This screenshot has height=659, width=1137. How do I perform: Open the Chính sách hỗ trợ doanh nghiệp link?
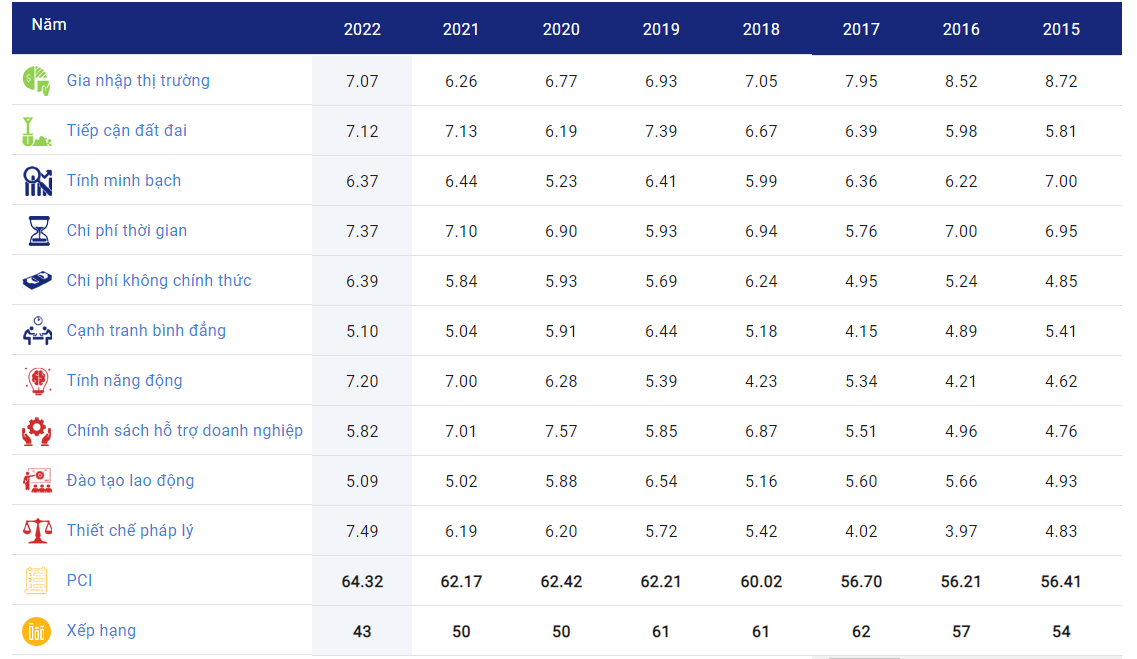[185, 431]
